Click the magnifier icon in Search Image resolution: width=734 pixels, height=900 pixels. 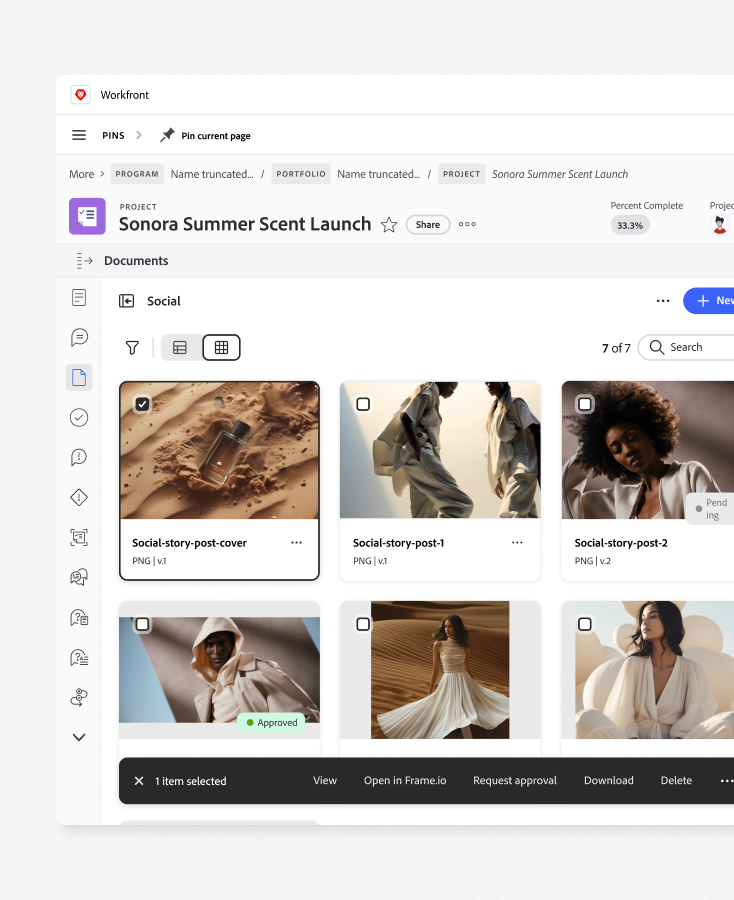coord(657,347)
